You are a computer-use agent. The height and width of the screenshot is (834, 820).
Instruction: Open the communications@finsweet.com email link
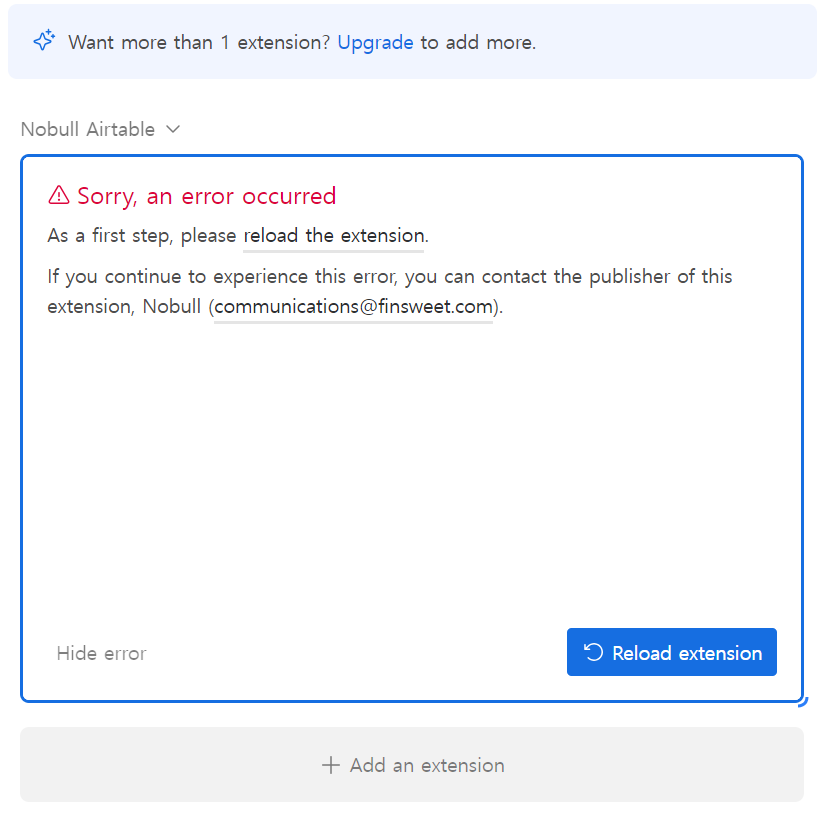click(x=353, y=307)
